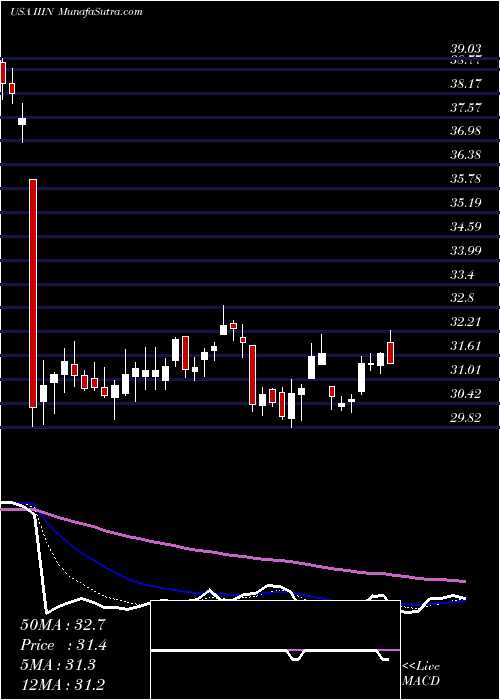The width and height of the screenshot is (500, 700).
Task: Select the 39.03 price label
Action: point(467,50)
